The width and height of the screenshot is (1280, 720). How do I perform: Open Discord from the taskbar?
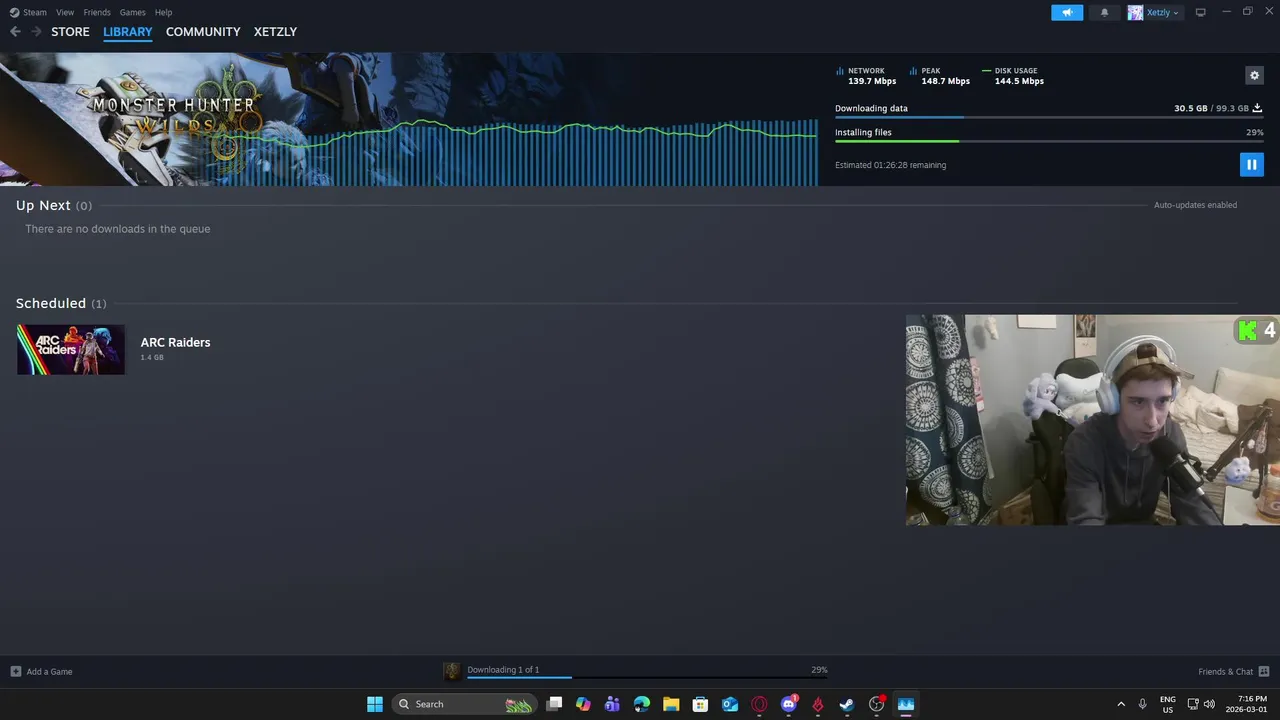789,704
